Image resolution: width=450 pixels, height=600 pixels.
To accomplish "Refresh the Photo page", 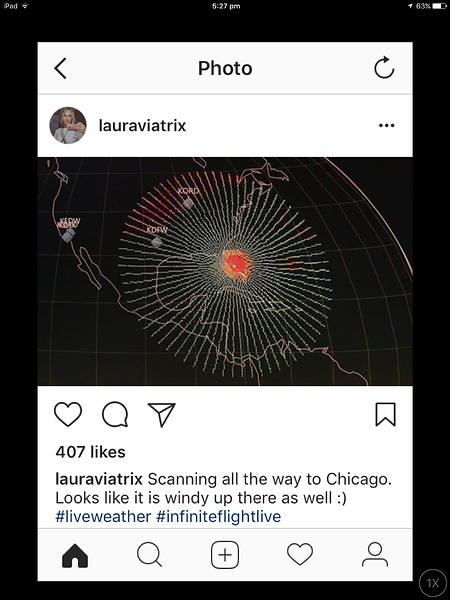I will [x=384, y=67].
